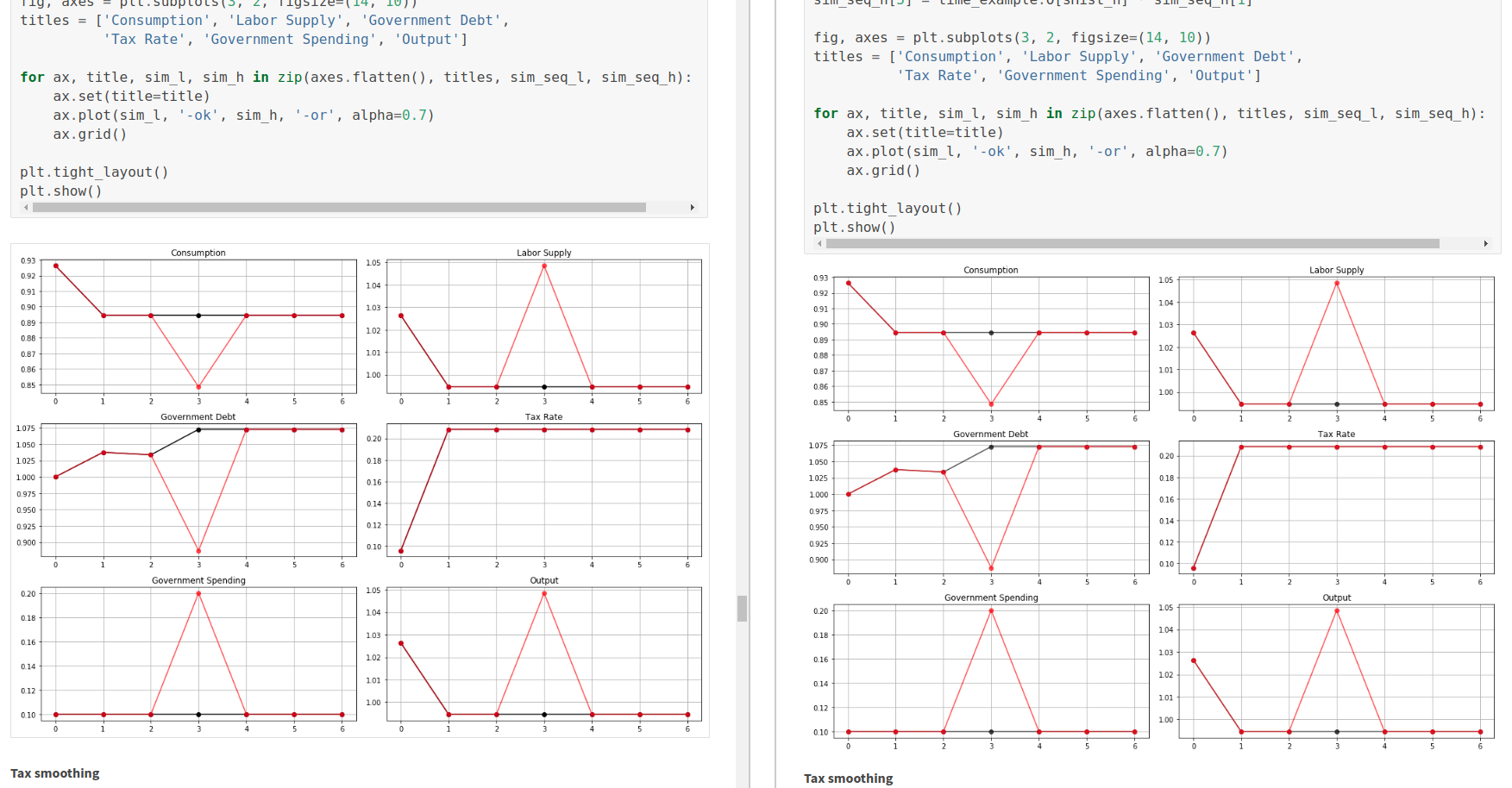Viewport: 1512px width, 788px height.
Task: Click 'ax.set(title=title)' in the left code cell
Action: (x=131, y=97)
